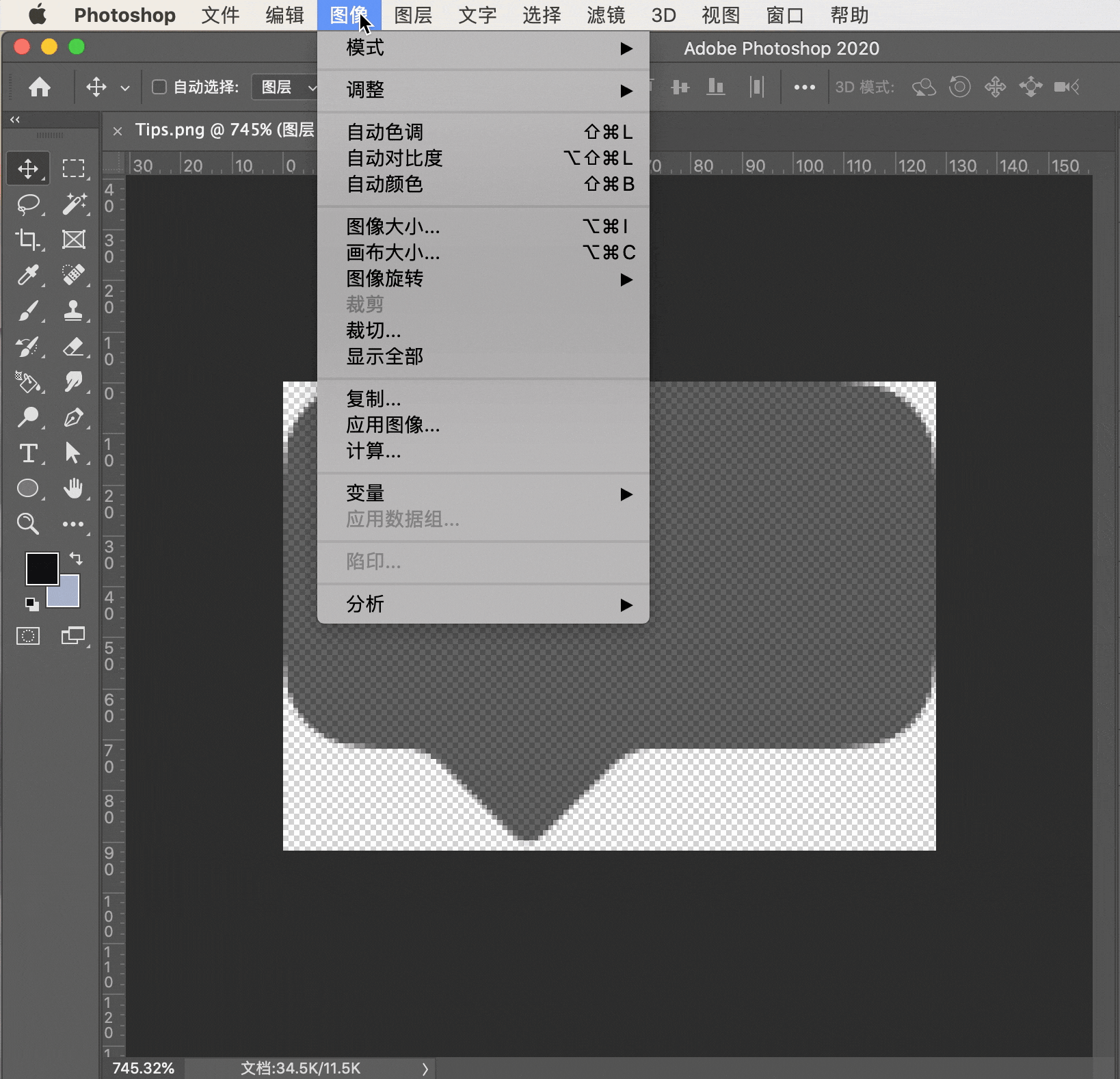Open 画布大小... dialog
The height and width of the screenshot is (1079, 1120).
coord(483,252)
